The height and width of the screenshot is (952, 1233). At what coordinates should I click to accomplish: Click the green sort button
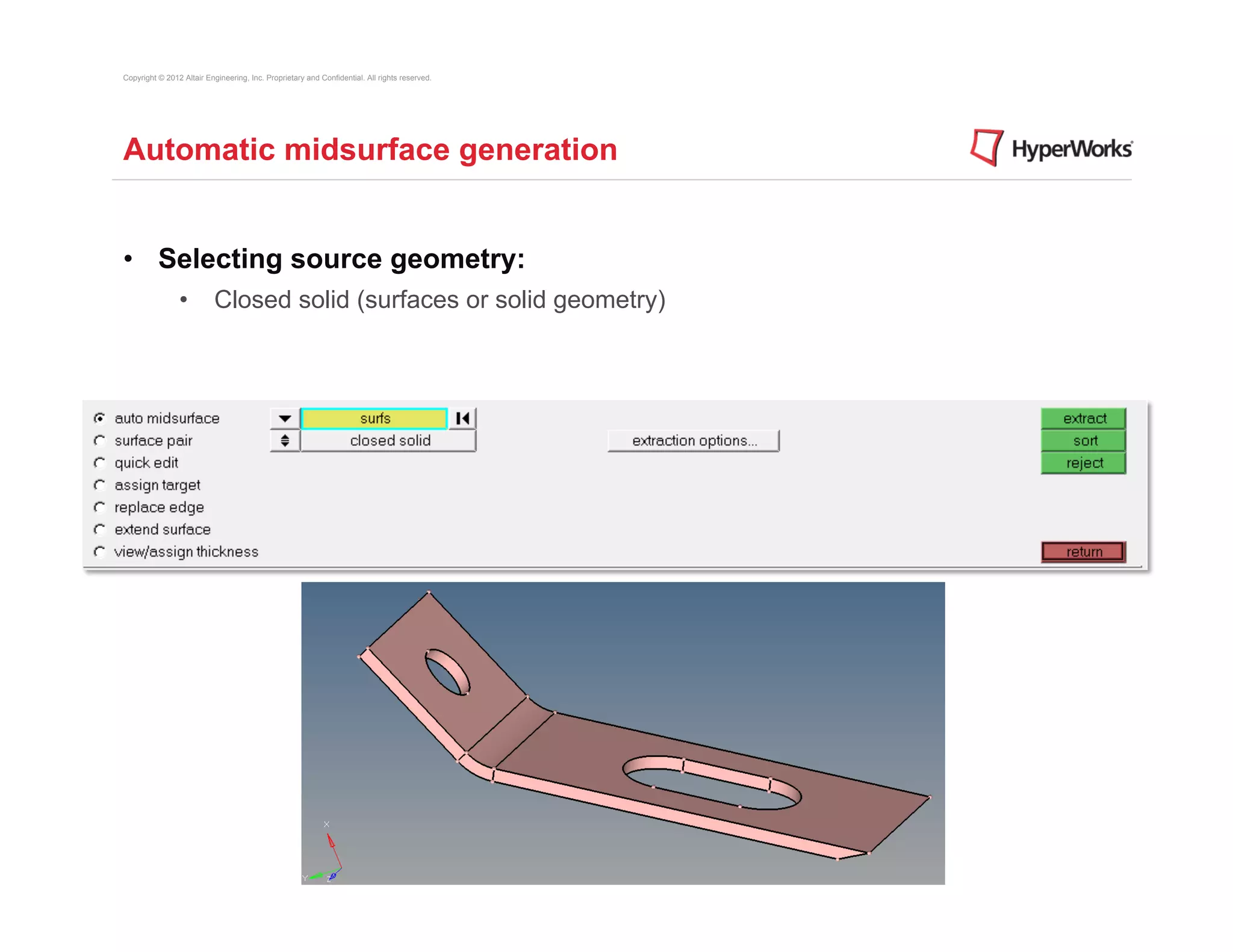pos(1084,440)
